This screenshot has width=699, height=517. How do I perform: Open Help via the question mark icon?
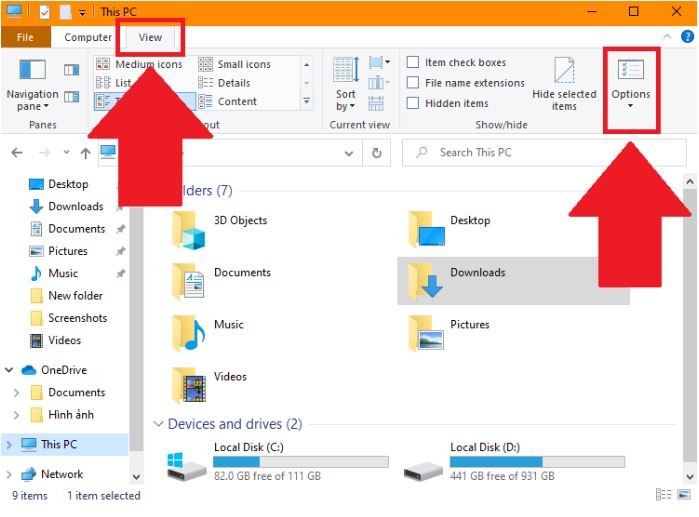point(687,37)
